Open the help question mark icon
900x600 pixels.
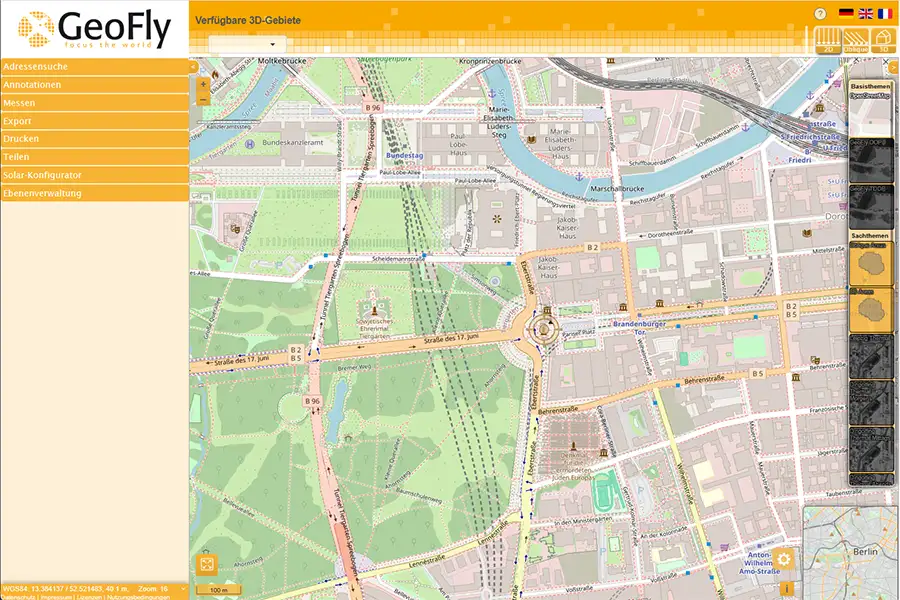coord(821,14)
